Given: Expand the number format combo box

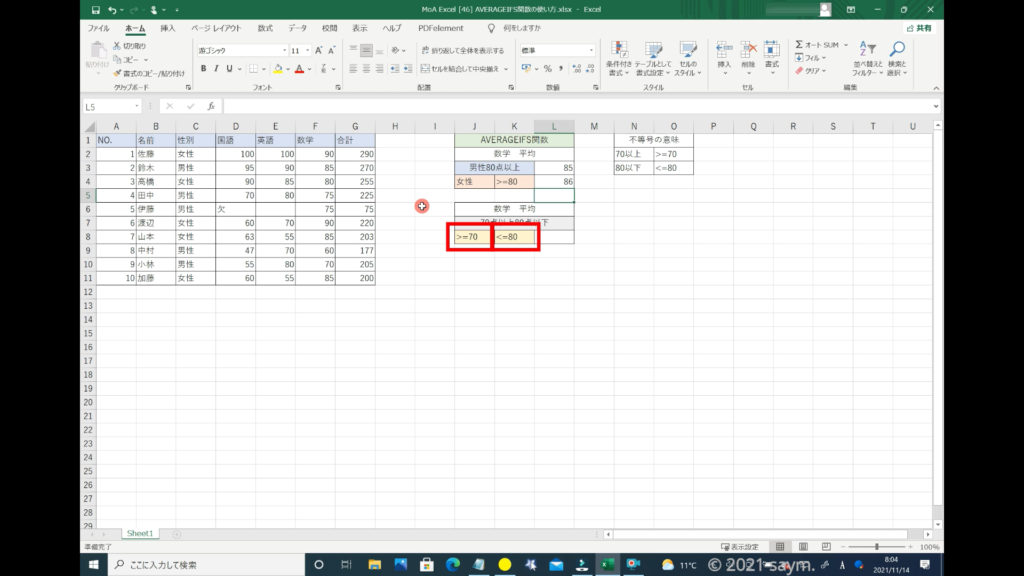Looking at the screenshot, I should 593,50.
